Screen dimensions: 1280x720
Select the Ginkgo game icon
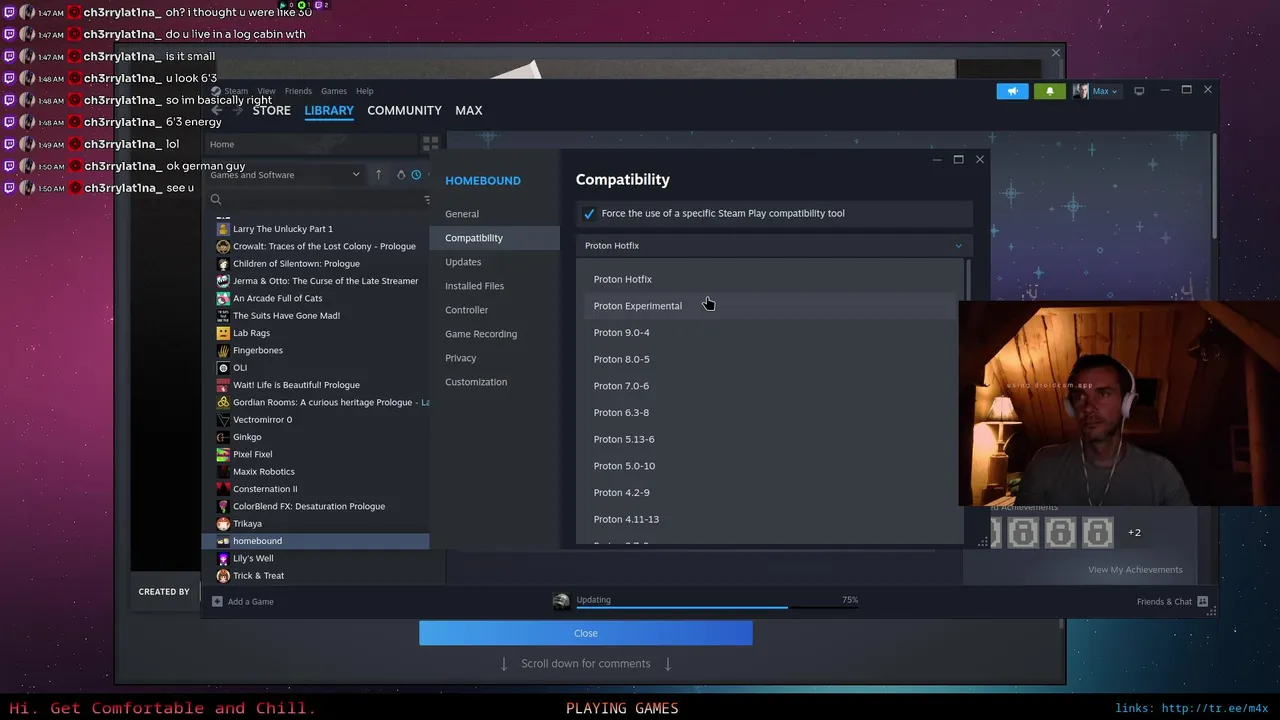coord(223,437)
